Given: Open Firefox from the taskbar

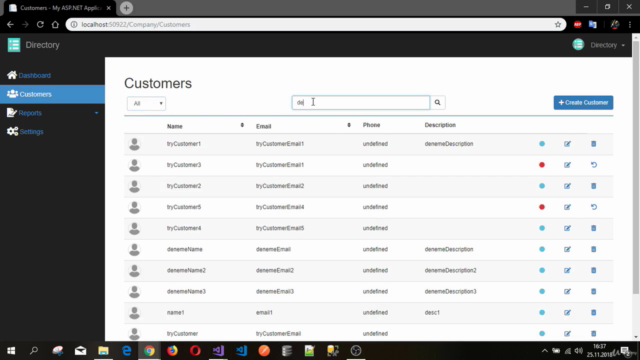Looking at the screenshot, I should click(172, 351).
